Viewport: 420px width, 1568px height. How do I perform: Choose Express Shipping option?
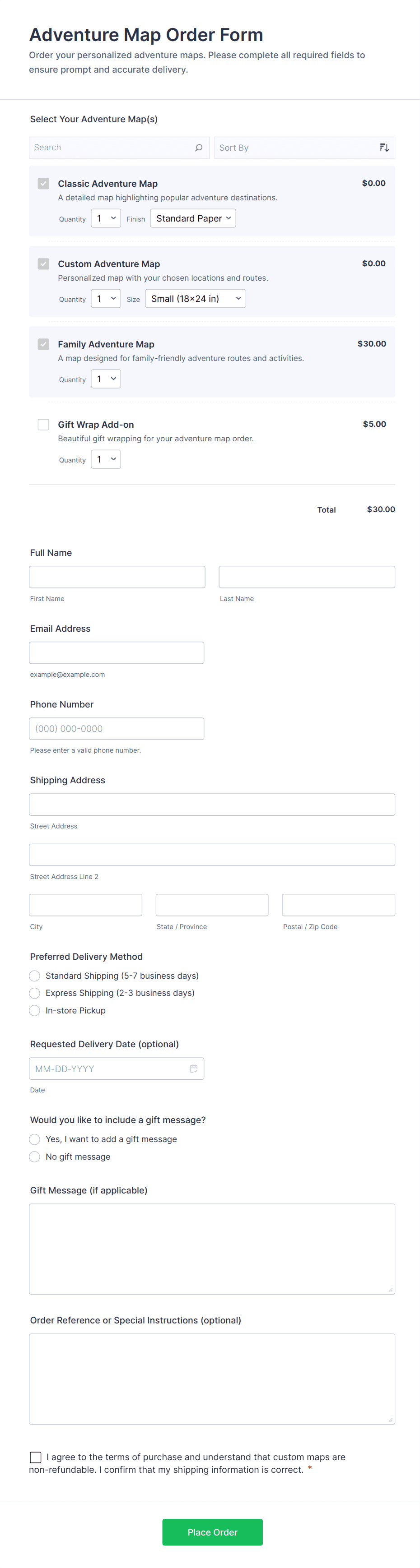(x=34, y=993)
